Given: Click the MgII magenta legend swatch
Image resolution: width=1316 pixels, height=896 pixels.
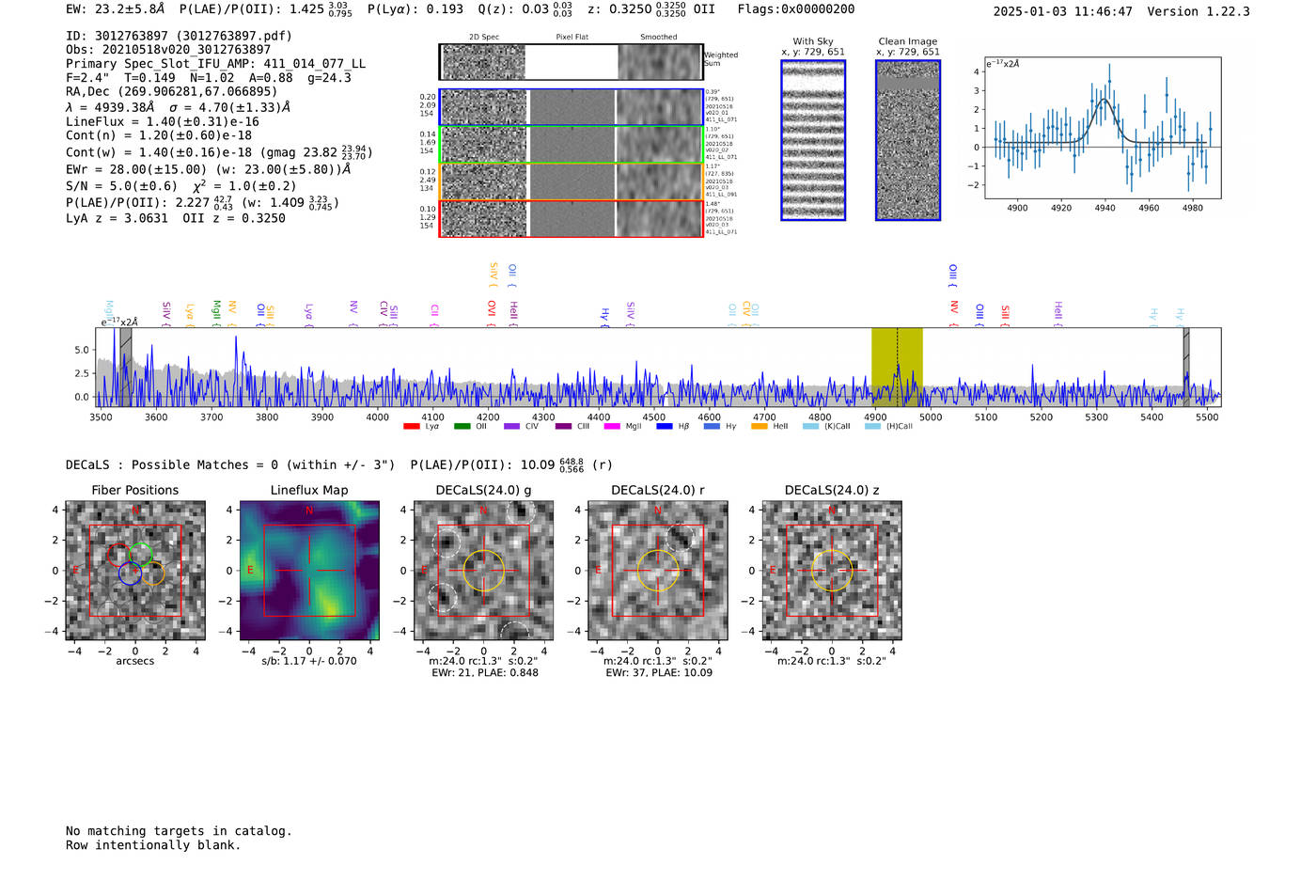Looking at the screenshot, I should pos(612,427).
